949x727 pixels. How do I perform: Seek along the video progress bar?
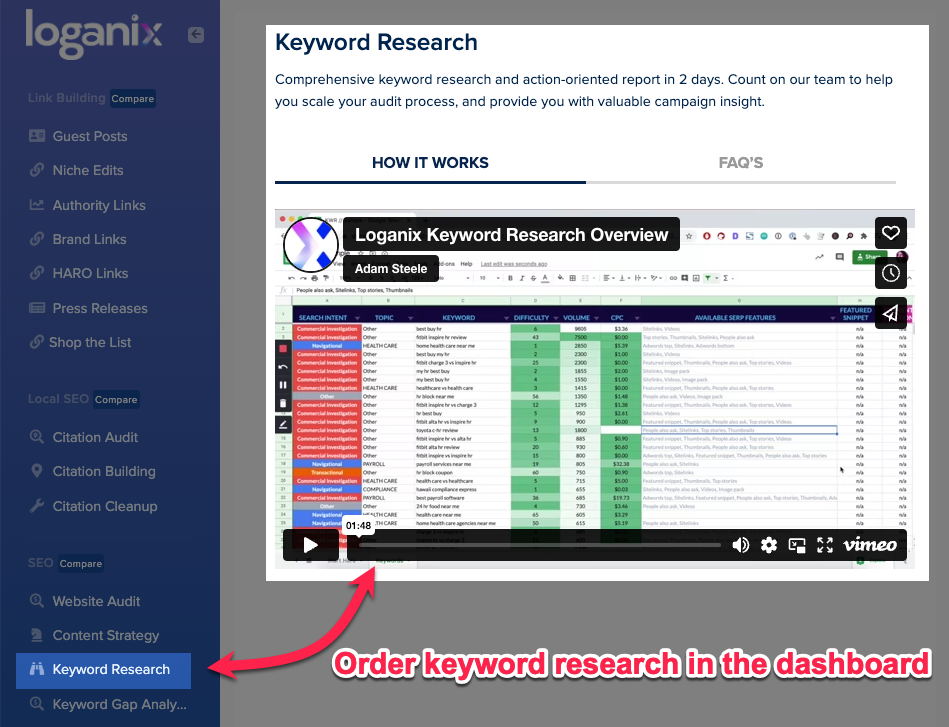point(539,545)
